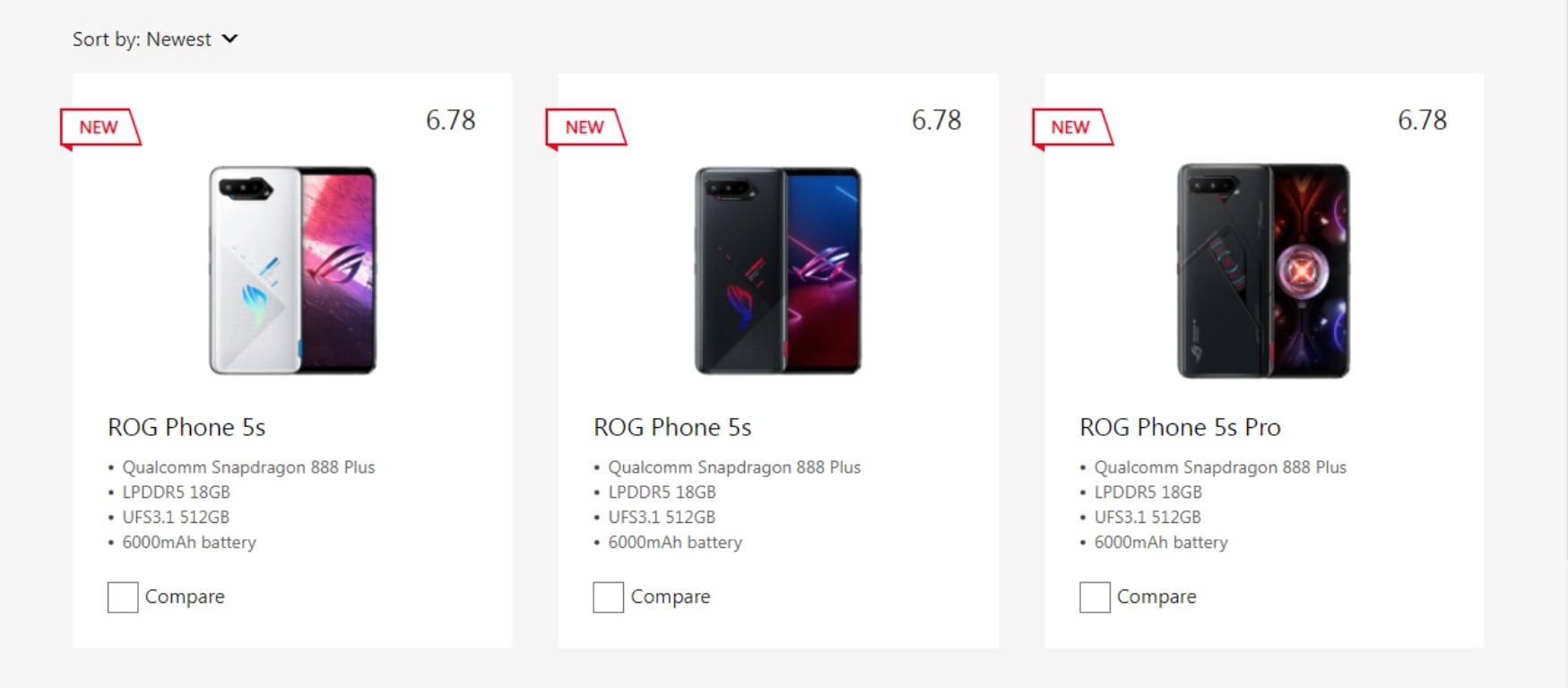Tick Compare checkbox for black ROG Phone 5s
This screenshot has height=688, width=1568.
pyautogui.click(x=608, y=597)
